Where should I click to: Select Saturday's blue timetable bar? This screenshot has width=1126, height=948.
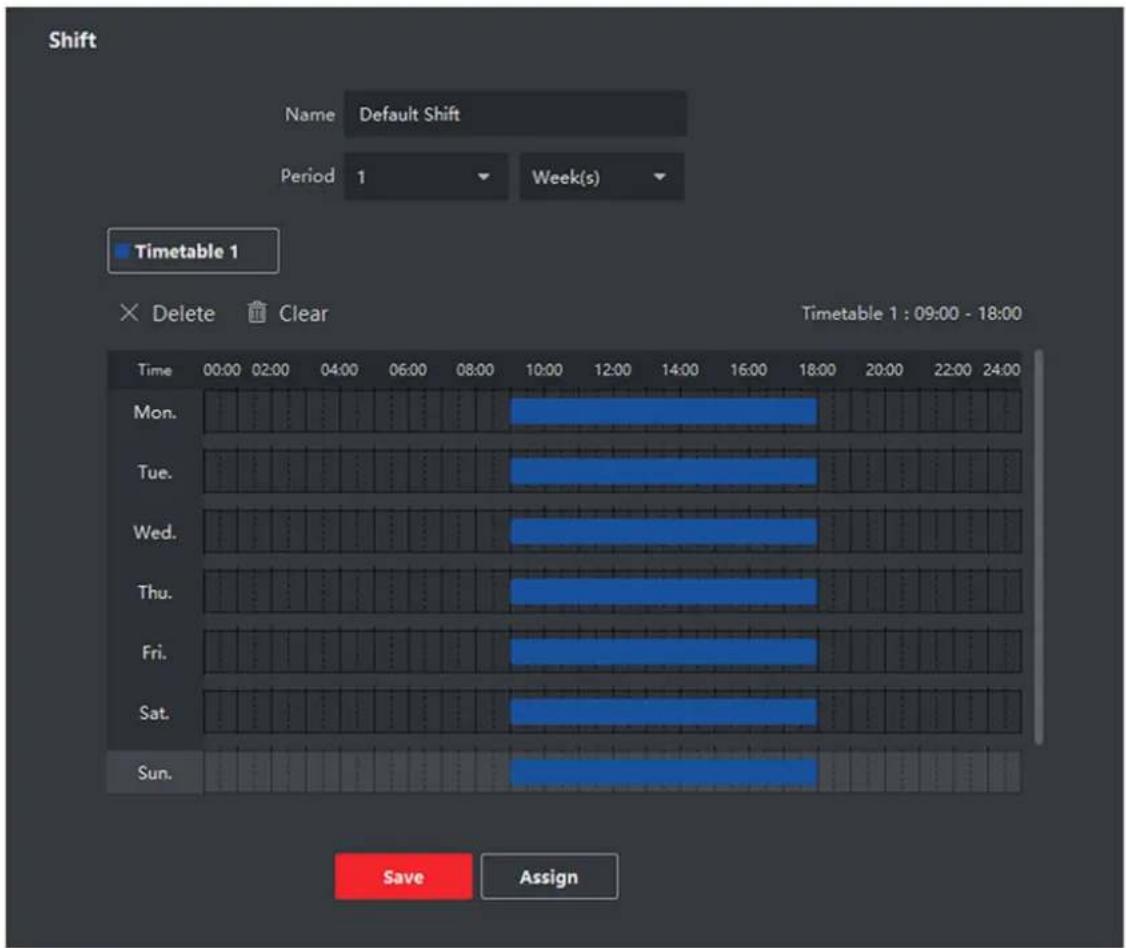point(664,712)
